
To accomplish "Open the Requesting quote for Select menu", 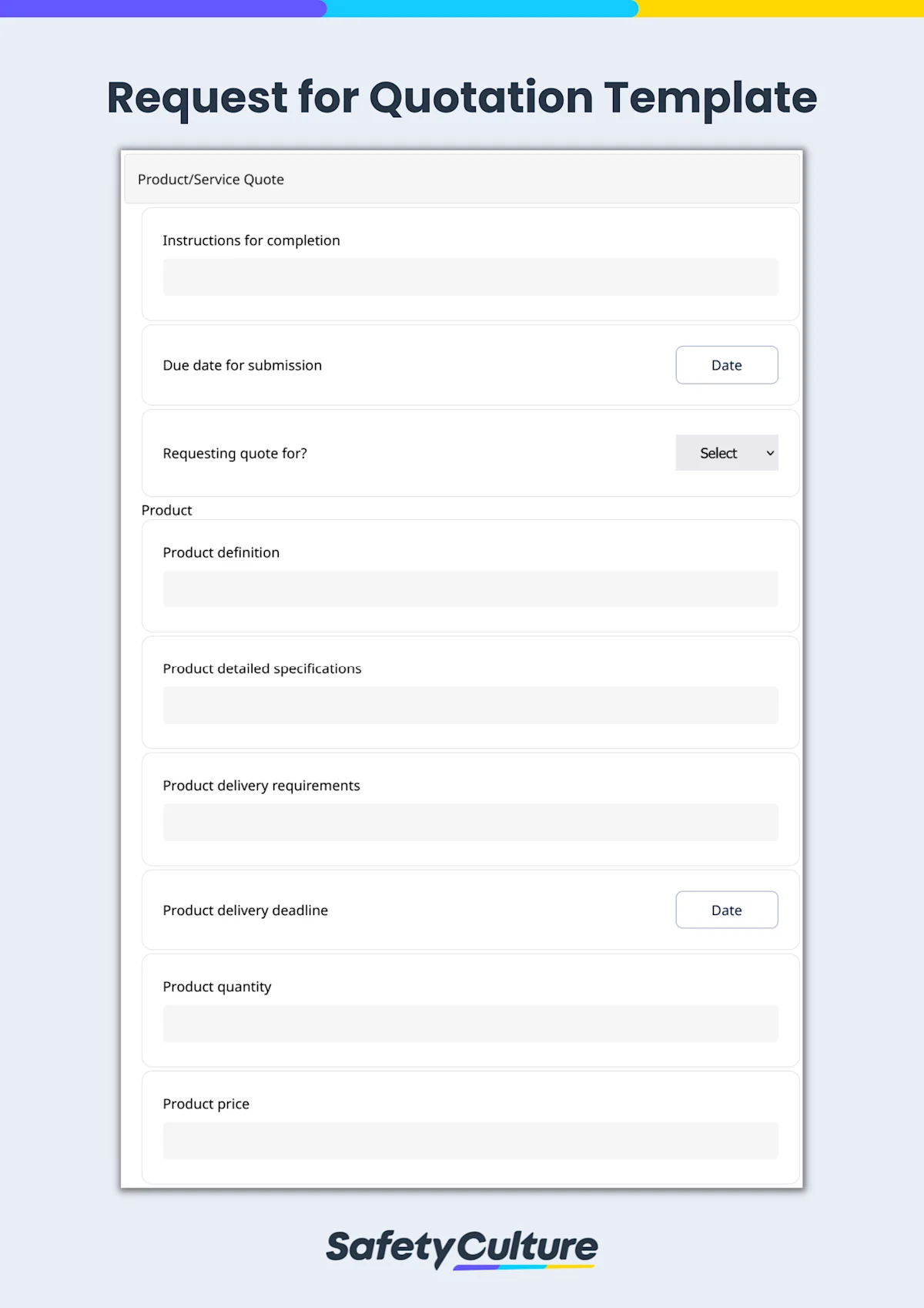I will click(x=725, y=453).
